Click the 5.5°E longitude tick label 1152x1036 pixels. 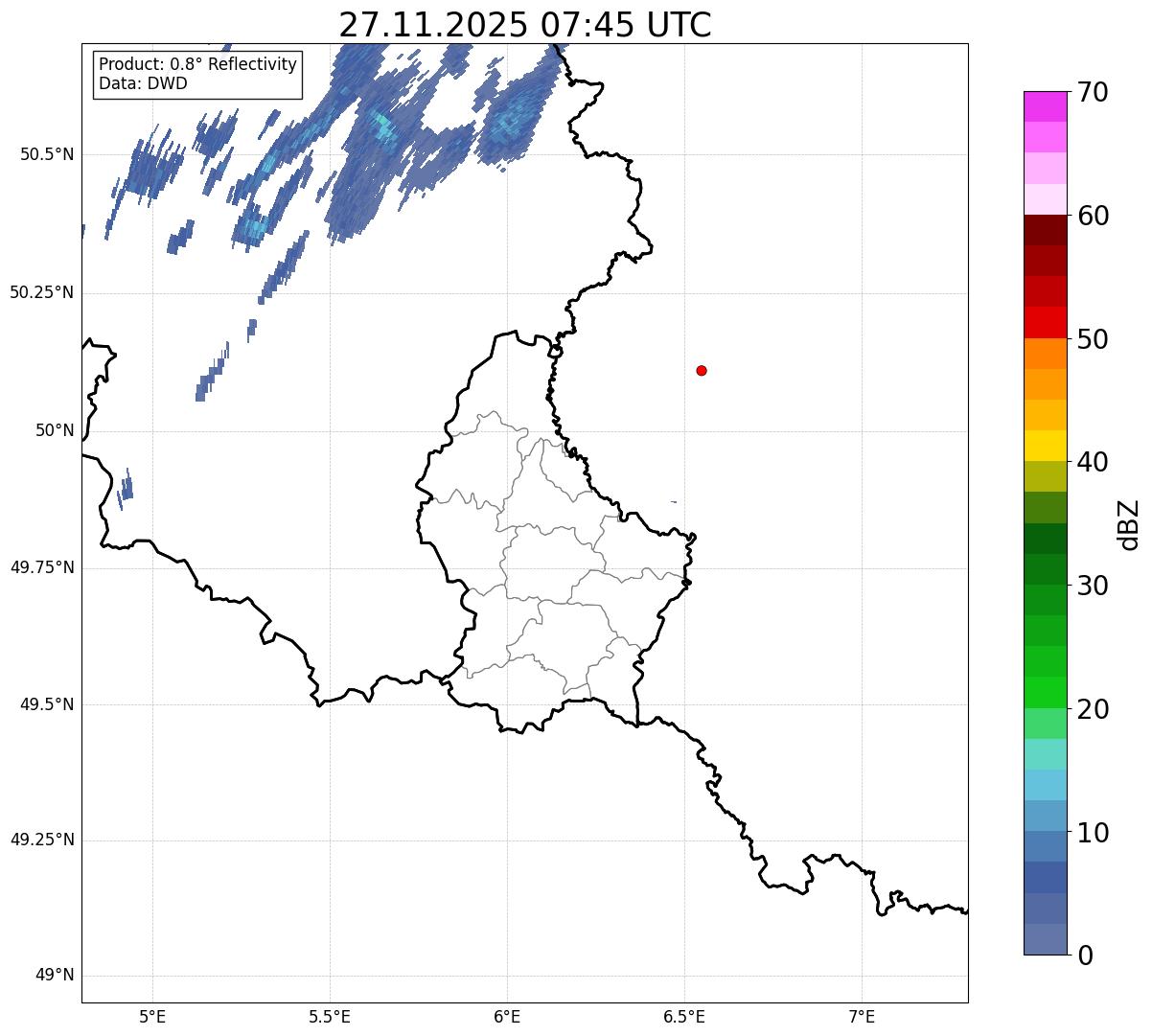[x=330, y=1017]
